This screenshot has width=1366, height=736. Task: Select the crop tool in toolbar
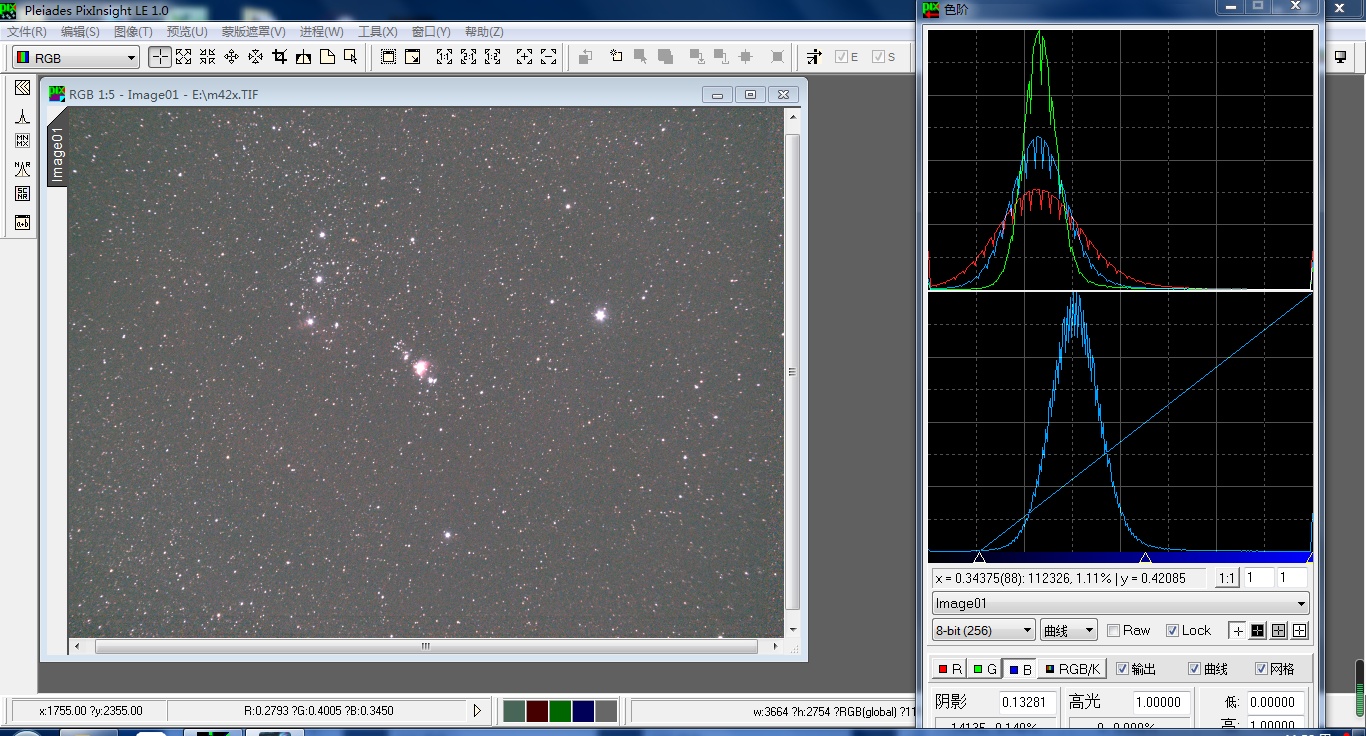(280, 57)
